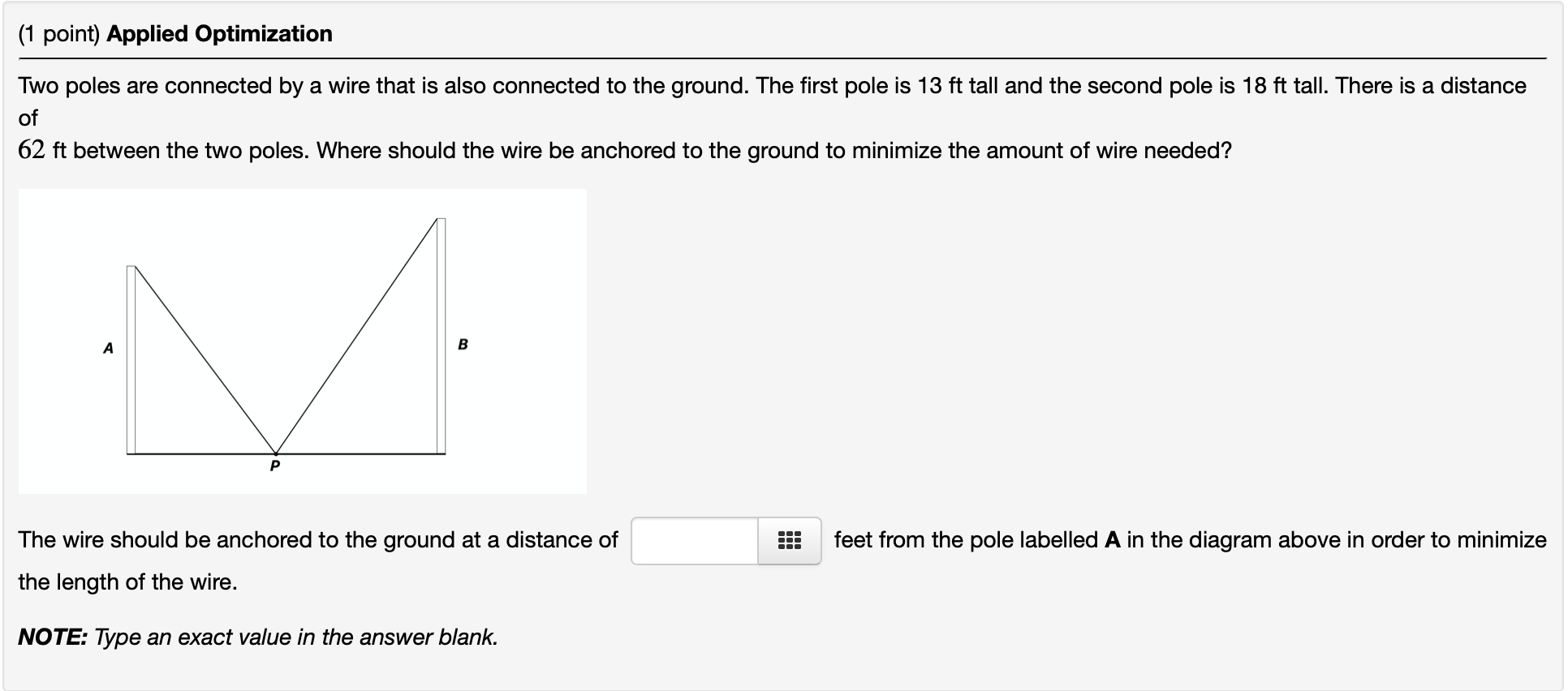The width and height of the screenshot is (1568, 691).
Task: Click the horizontal divider under the heading
Action: pos(784,58)
